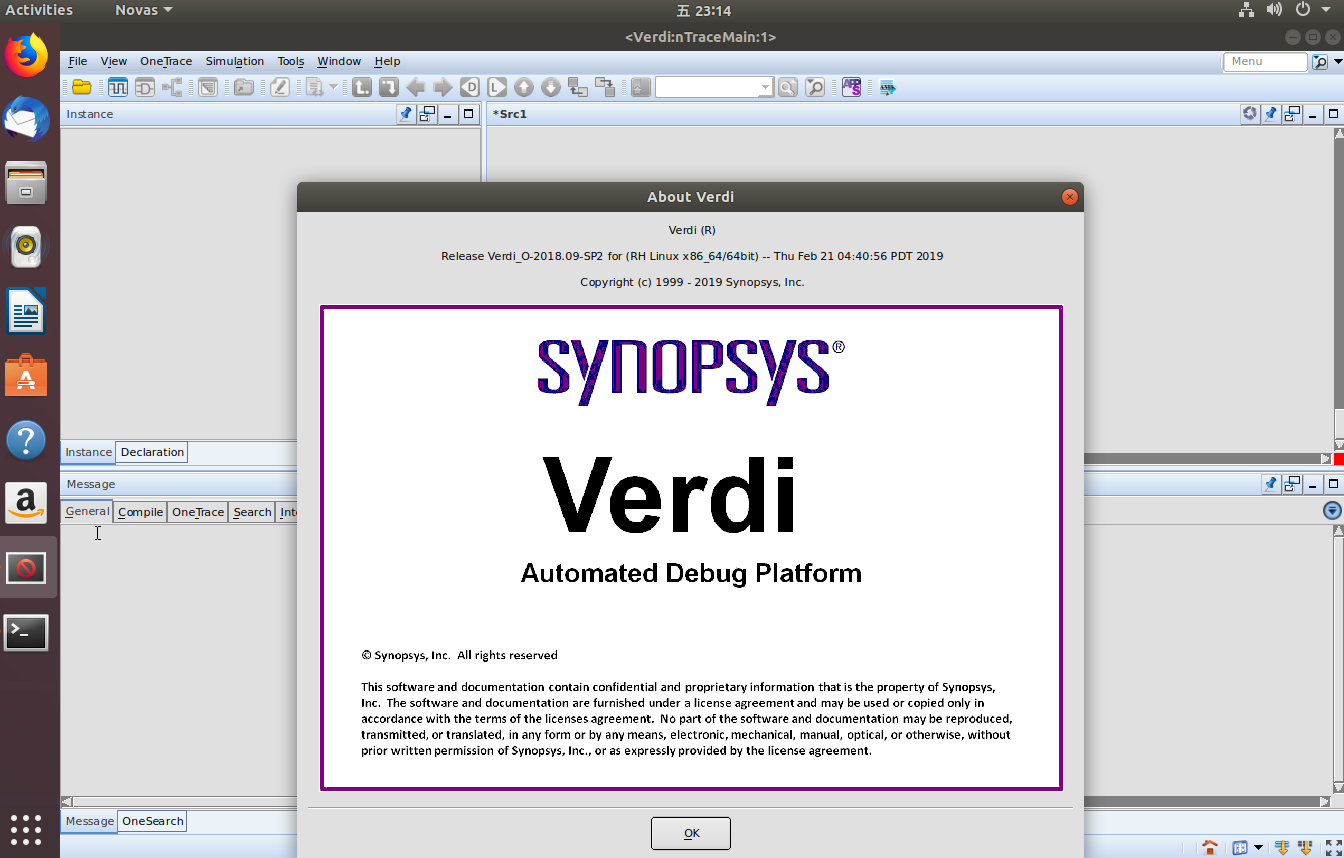The image size is (1344, 858).
Task: Click the 'D' show driver arrow icon
Action: [470, 87]
